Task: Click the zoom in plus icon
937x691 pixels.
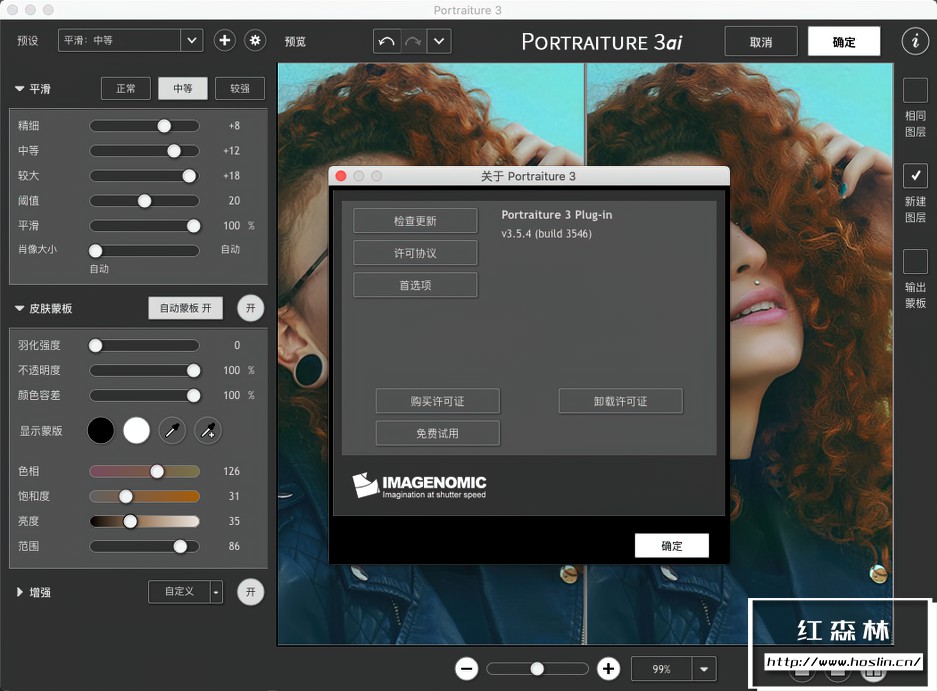Action: 608,669
